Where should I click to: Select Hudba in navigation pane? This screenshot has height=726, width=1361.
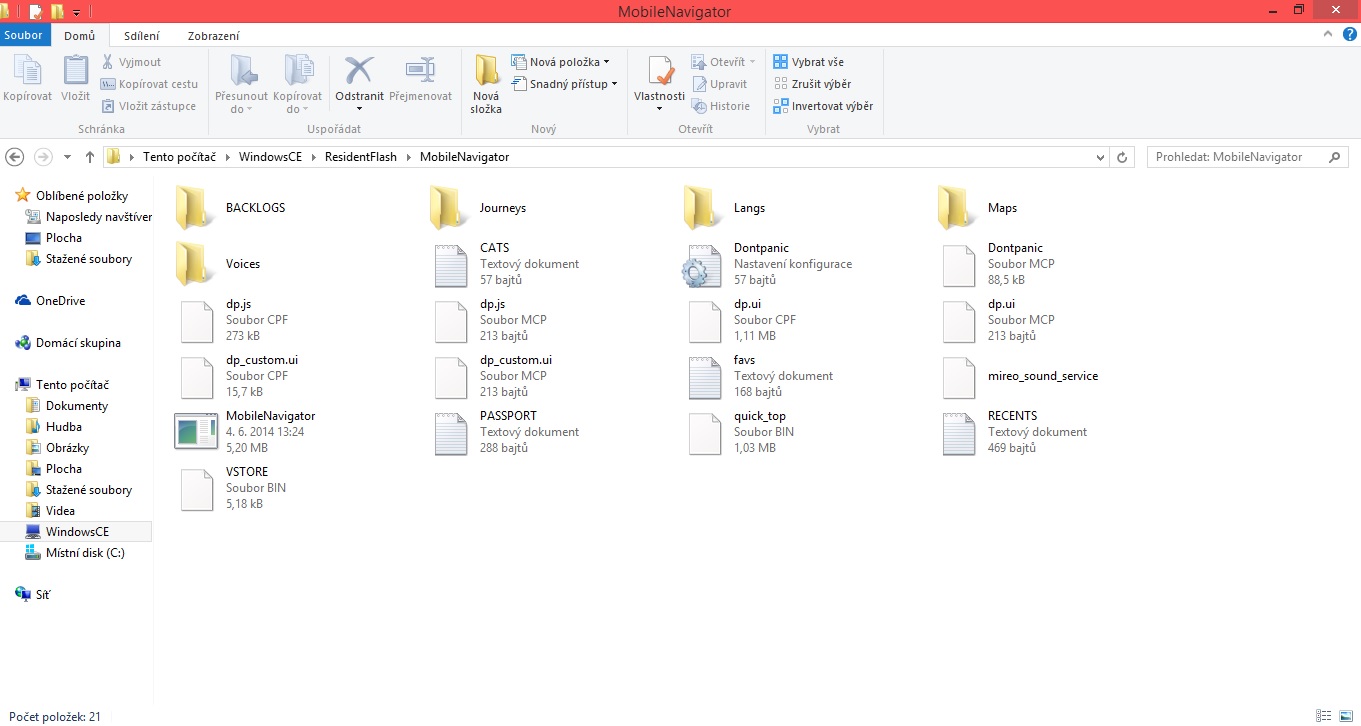[x=53, y=427]
